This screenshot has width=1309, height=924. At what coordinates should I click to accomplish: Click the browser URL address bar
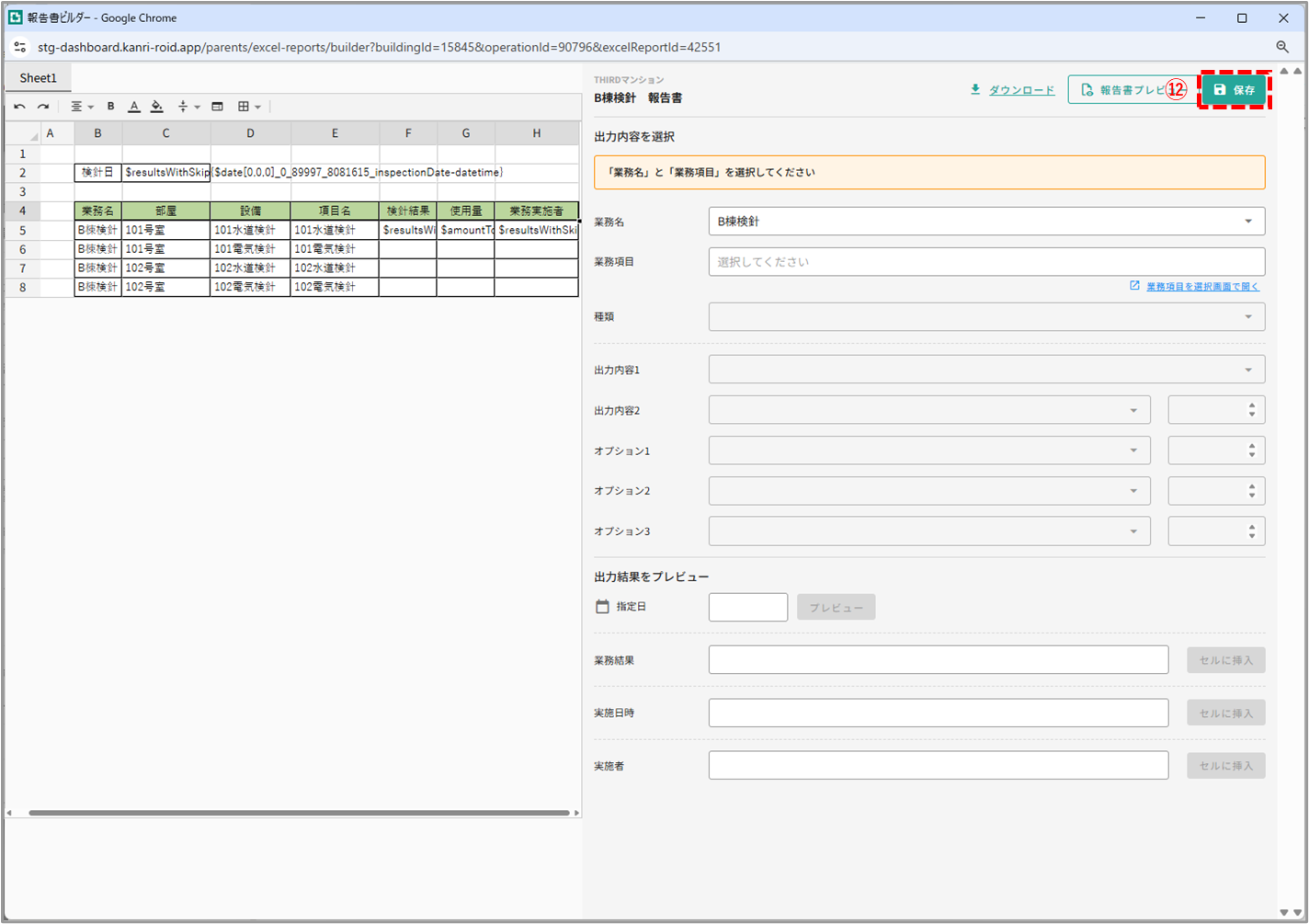[379, 47]
